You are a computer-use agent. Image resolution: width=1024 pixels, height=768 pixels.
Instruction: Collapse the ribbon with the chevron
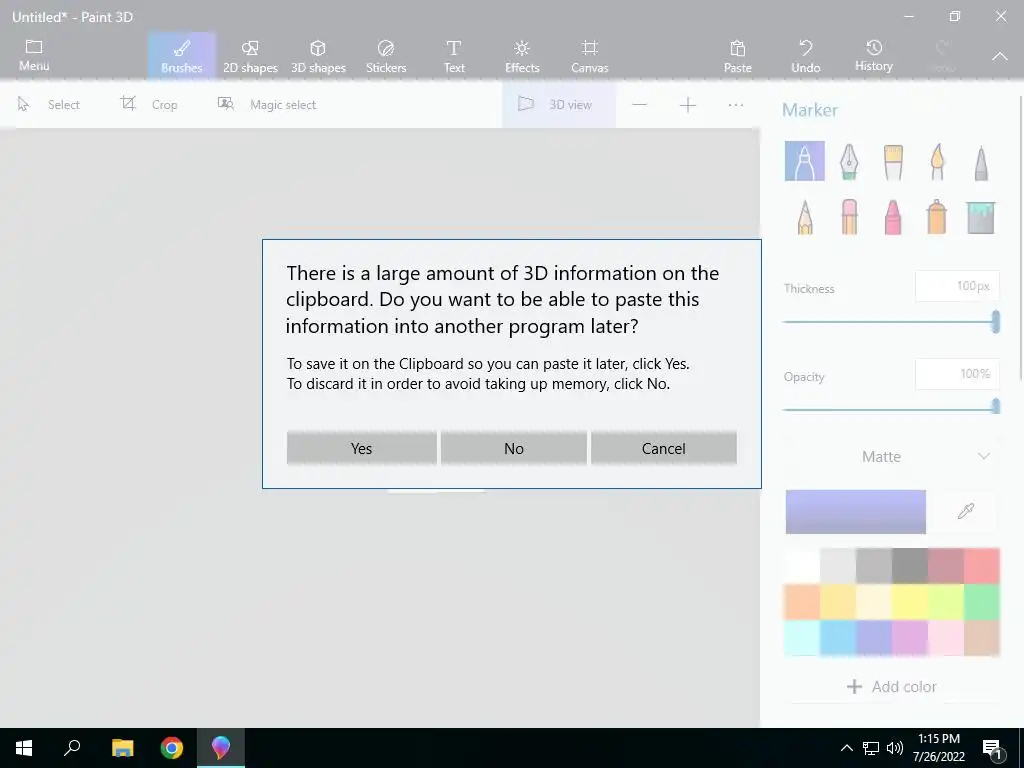point(1000,57)
